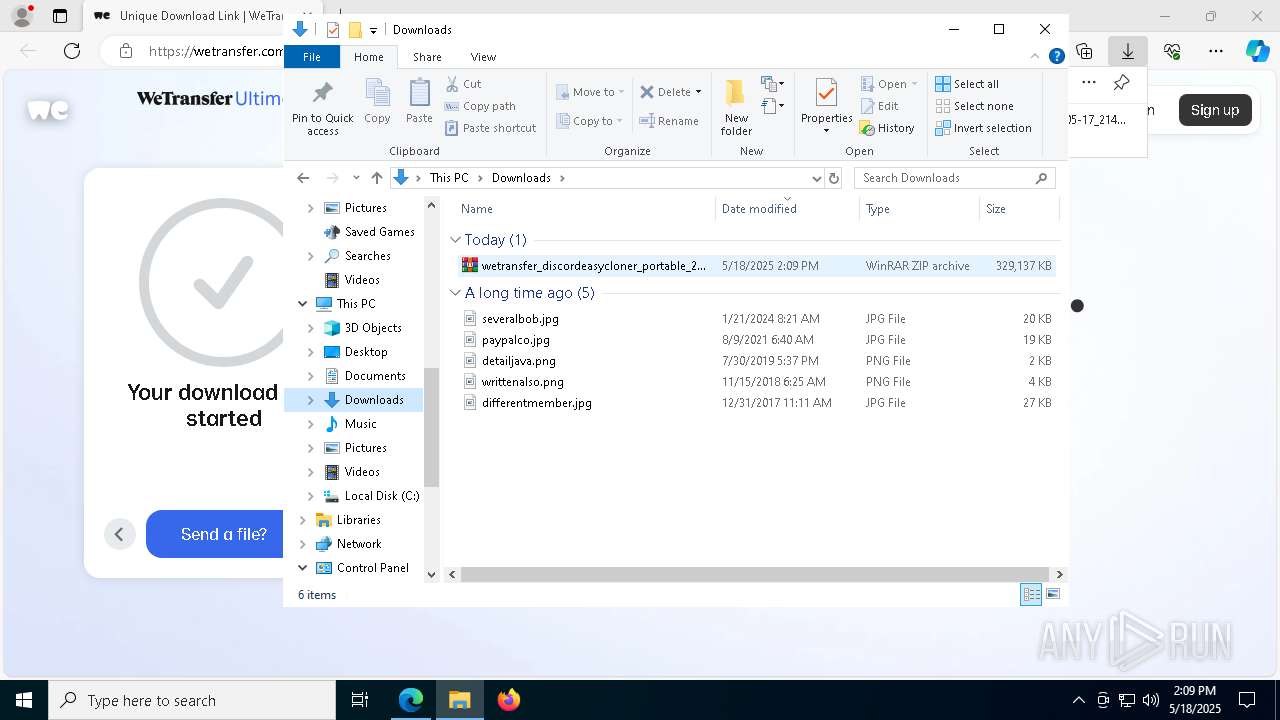
Task: Open the Move to dropdown
Action: [x=590, y=92]
